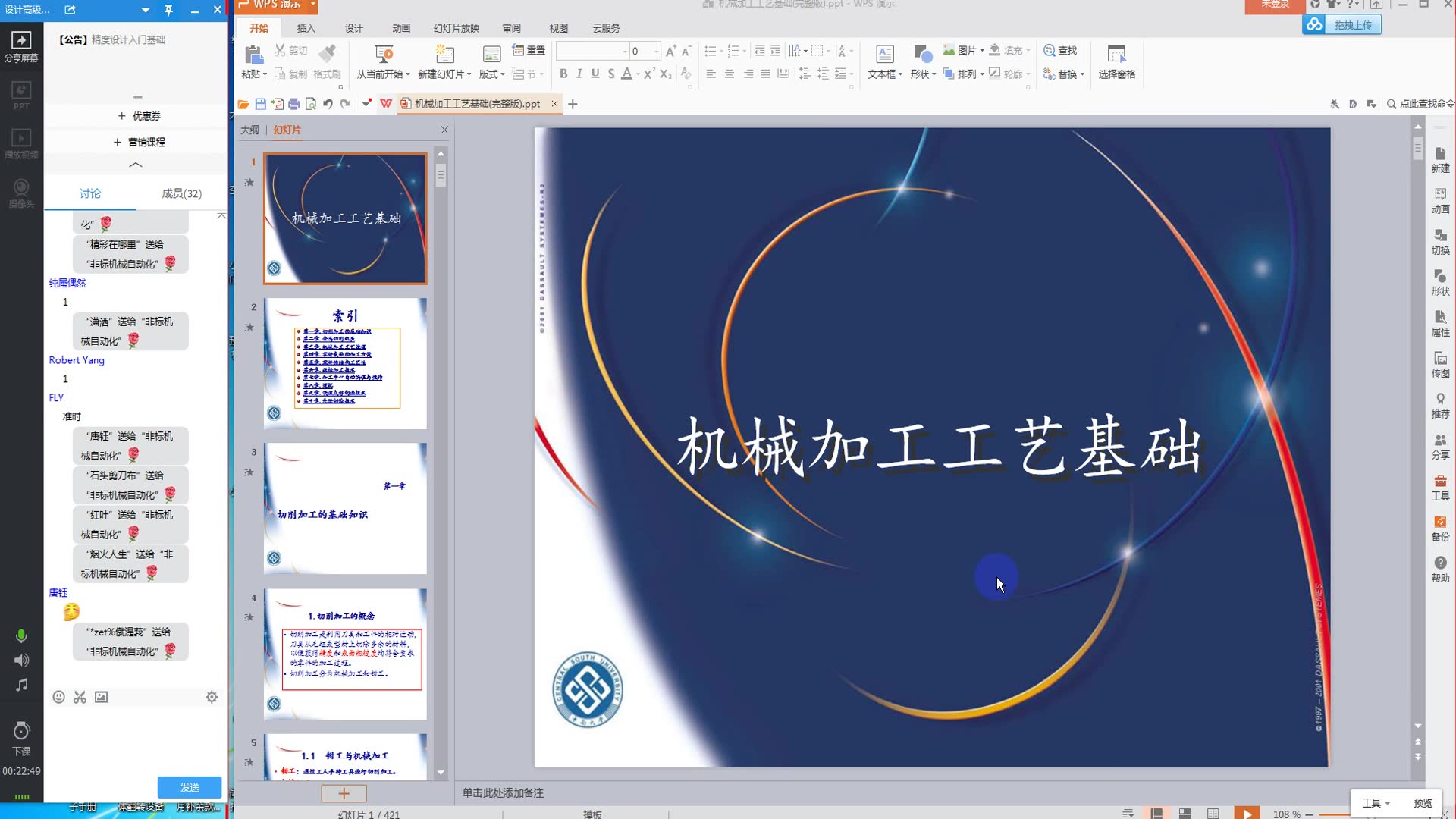Open the font size dropdown
Screen dimensions: 1456x819
click(x=657, y=51)
